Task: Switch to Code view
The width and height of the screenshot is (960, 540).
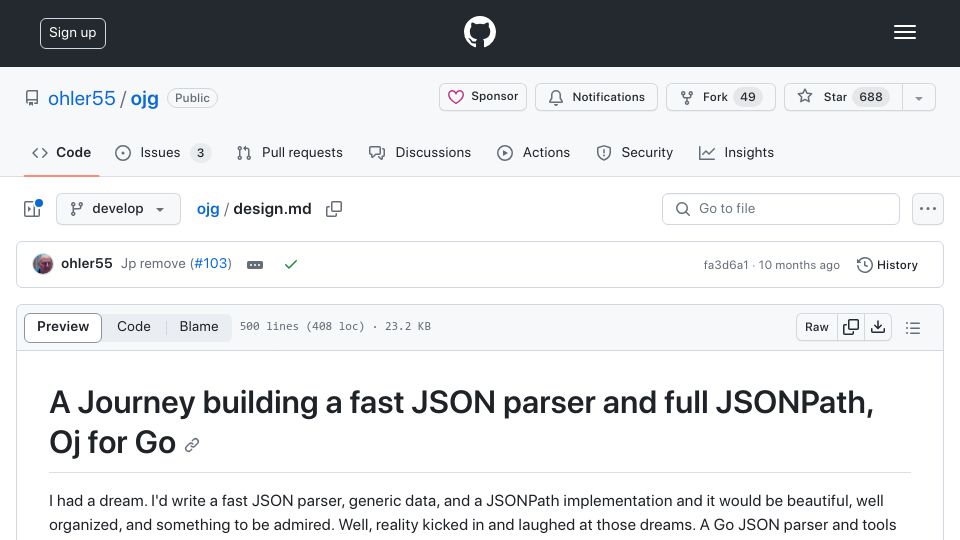Action: [x=133, y=327]
